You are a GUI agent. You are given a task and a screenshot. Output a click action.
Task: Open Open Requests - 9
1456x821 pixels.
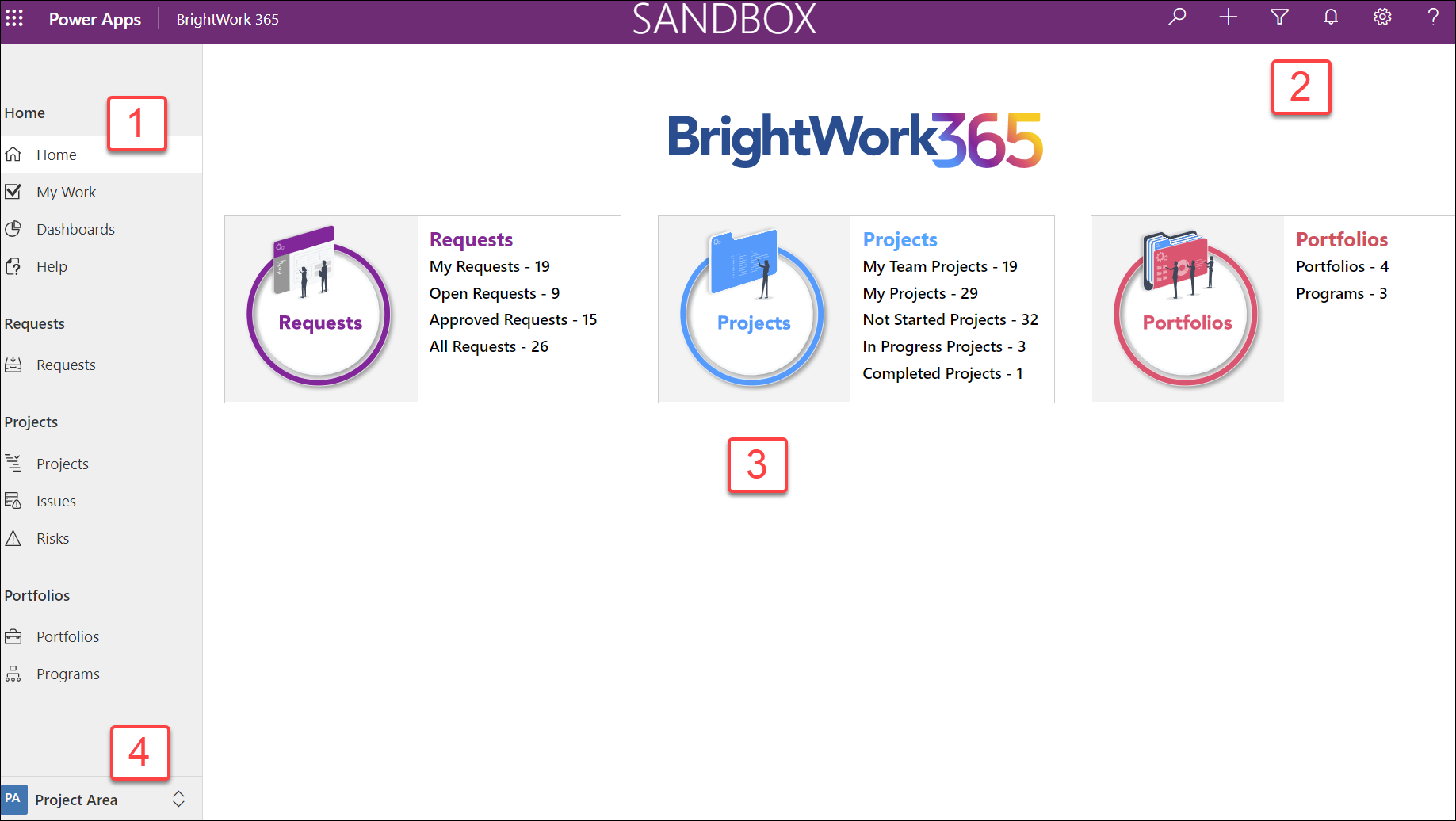click(494, 293)
